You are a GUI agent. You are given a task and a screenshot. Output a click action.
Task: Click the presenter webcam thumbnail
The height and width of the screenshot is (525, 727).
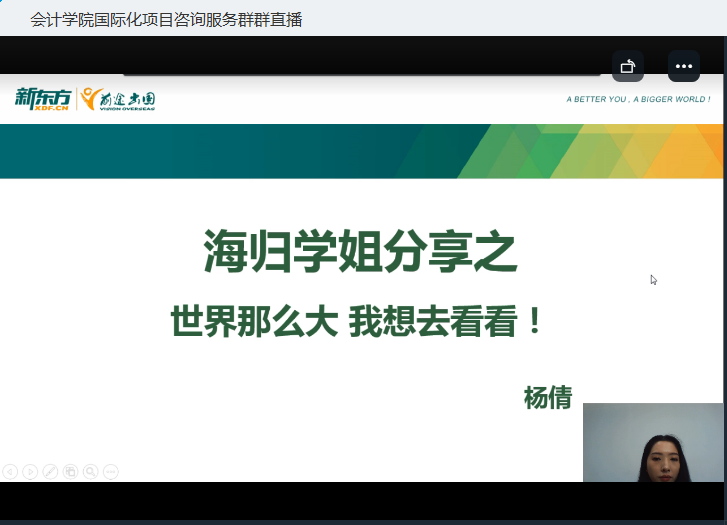652,442
